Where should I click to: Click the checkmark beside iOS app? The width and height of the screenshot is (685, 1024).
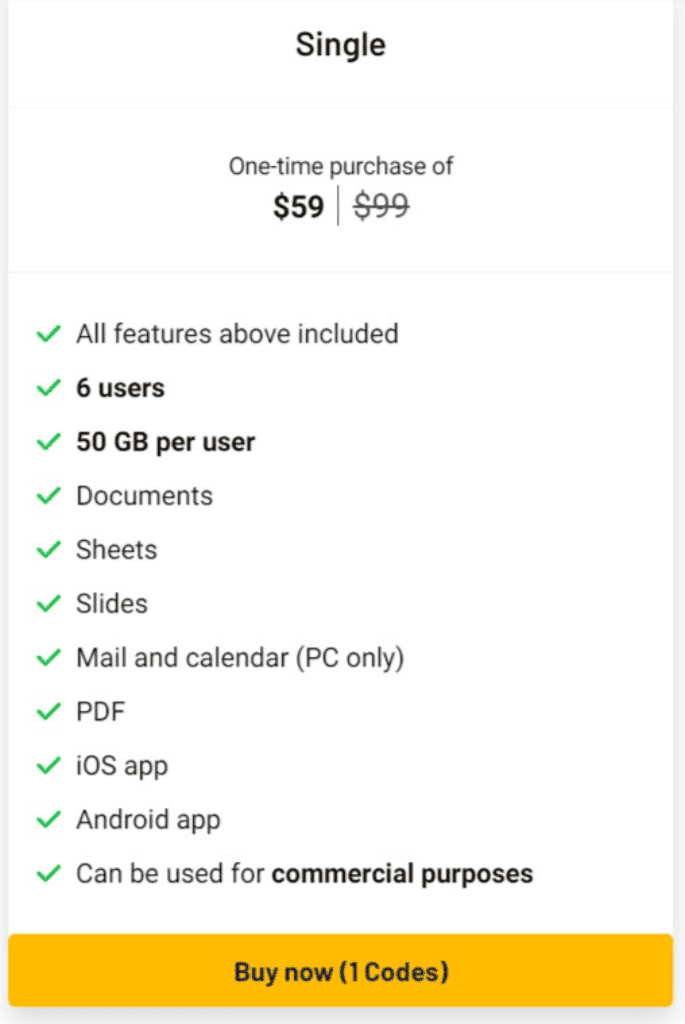point(48,766)
